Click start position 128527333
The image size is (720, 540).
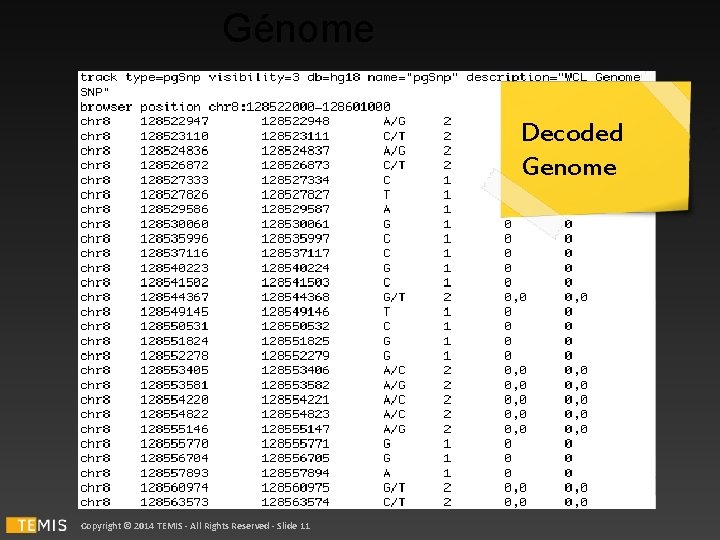[x=174, y=180]
